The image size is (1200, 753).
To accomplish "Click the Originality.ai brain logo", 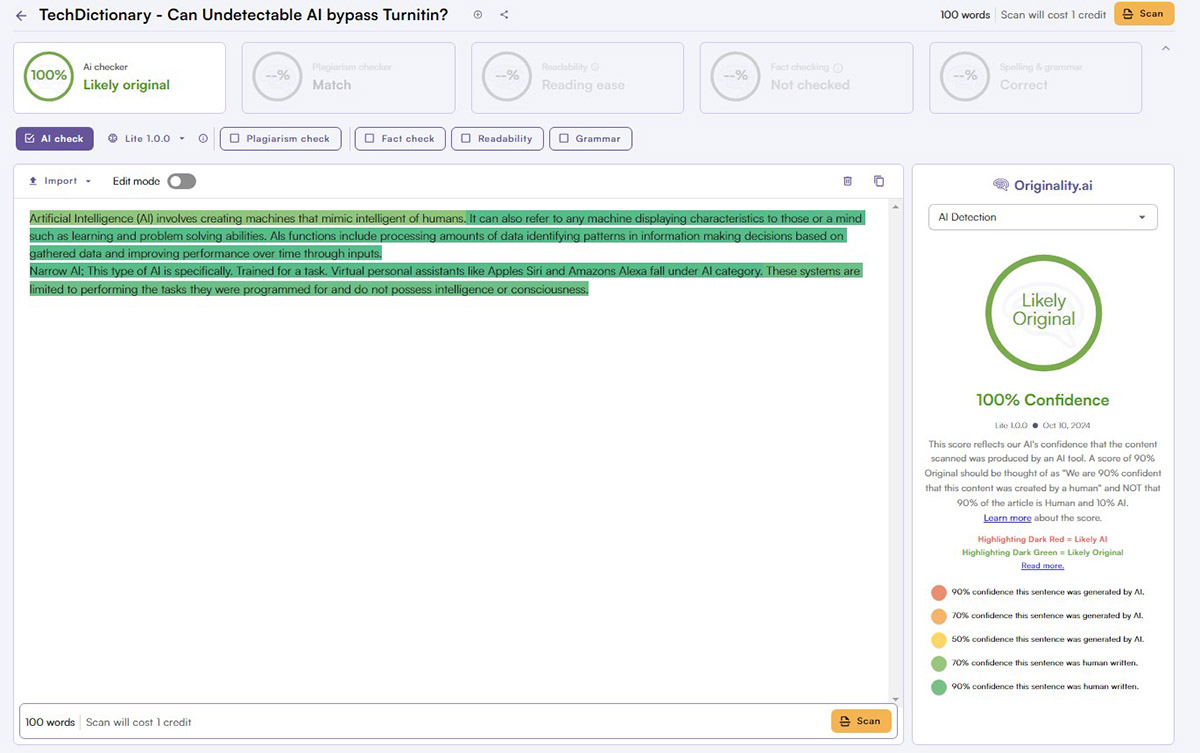I will (1000, 184).
